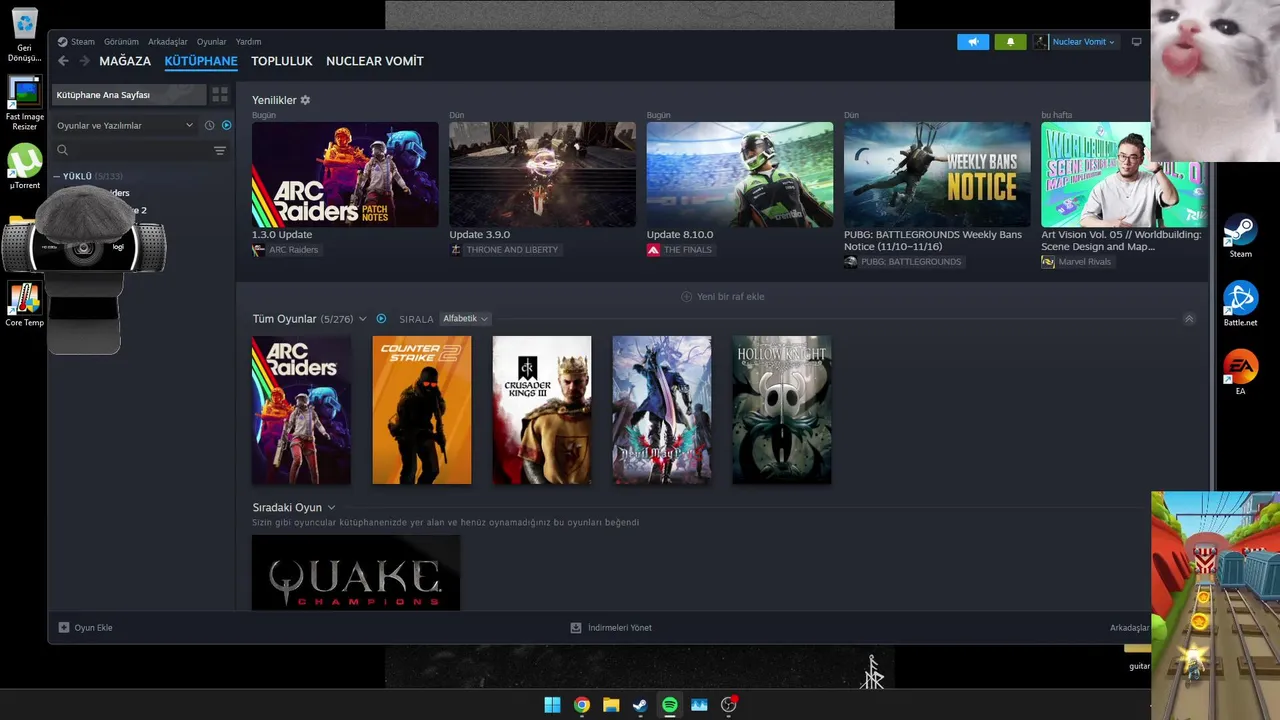The height and width of the screenshot is (720, 1280).
Task: Open the Quake Champions banner
Action: [x=356, y=572]
